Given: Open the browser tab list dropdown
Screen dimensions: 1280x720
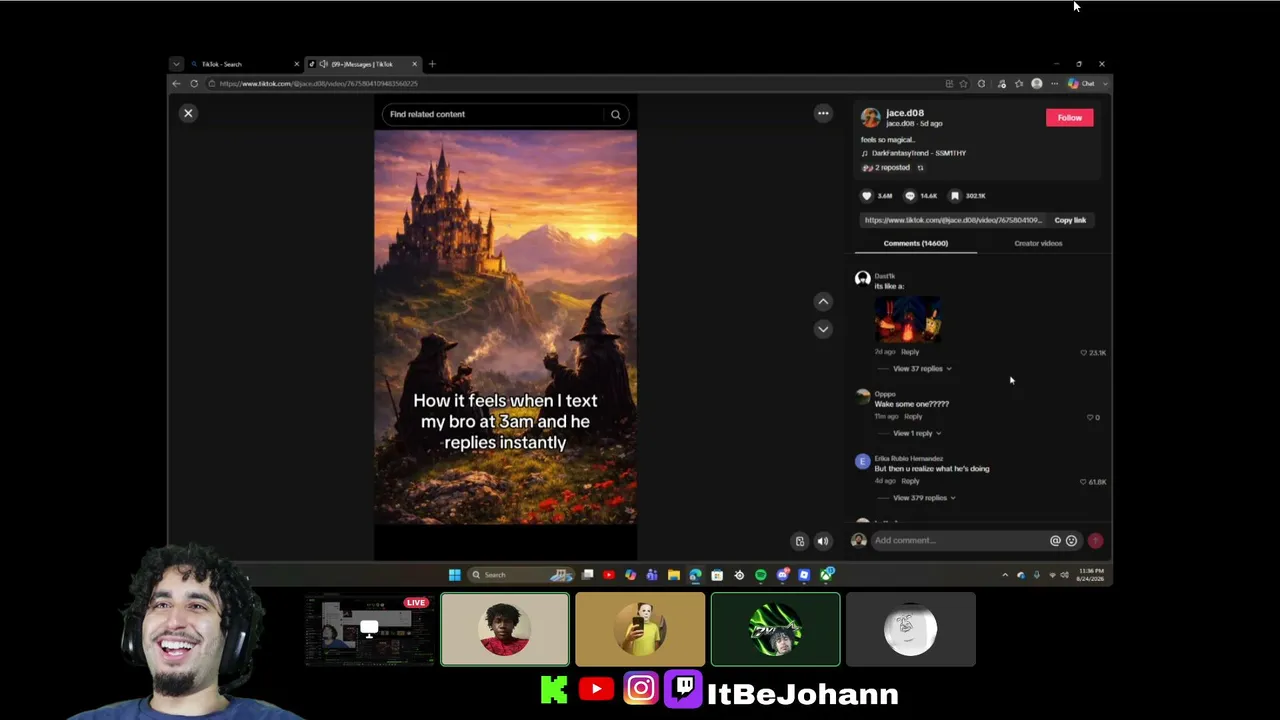Looking at the screenshot, I should pyautogui.click(x=176, y=64).
